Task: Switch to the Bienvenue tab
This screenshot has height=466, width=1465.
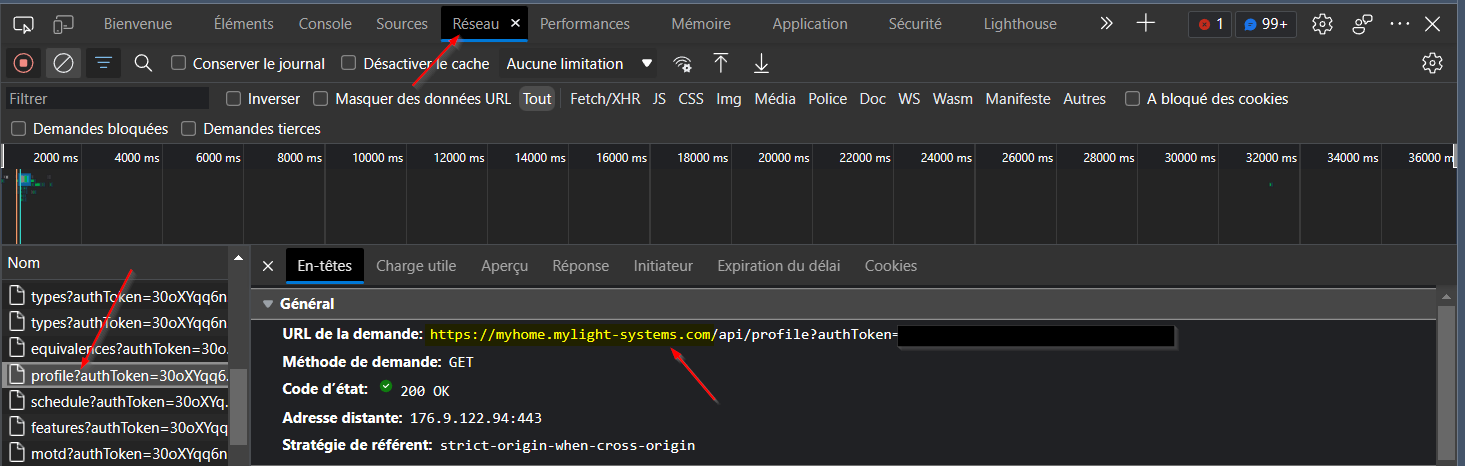Action: click(138, 23)
